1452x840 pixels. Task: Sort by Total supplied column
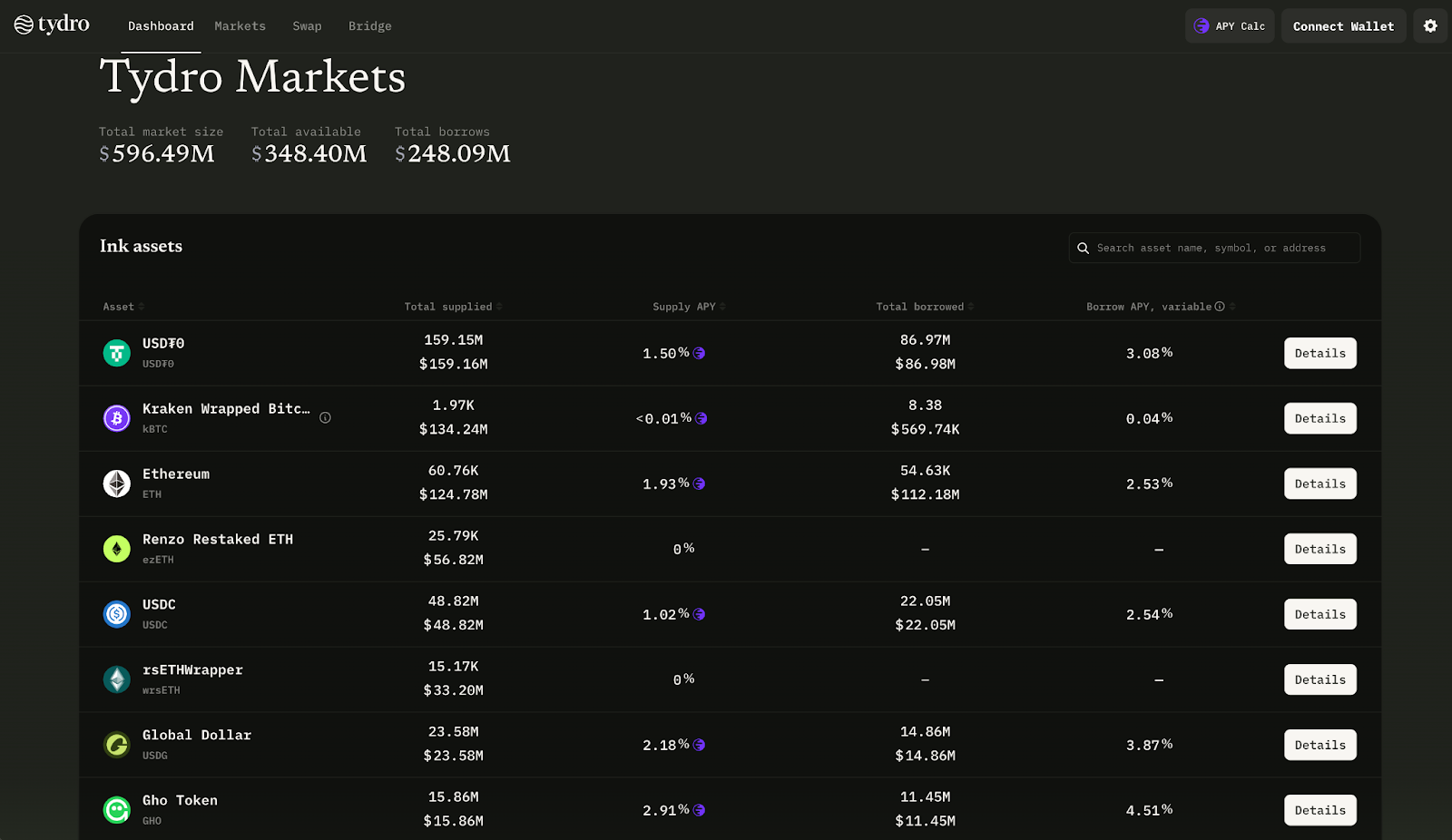pyautogui.click(x=453, y=307)
